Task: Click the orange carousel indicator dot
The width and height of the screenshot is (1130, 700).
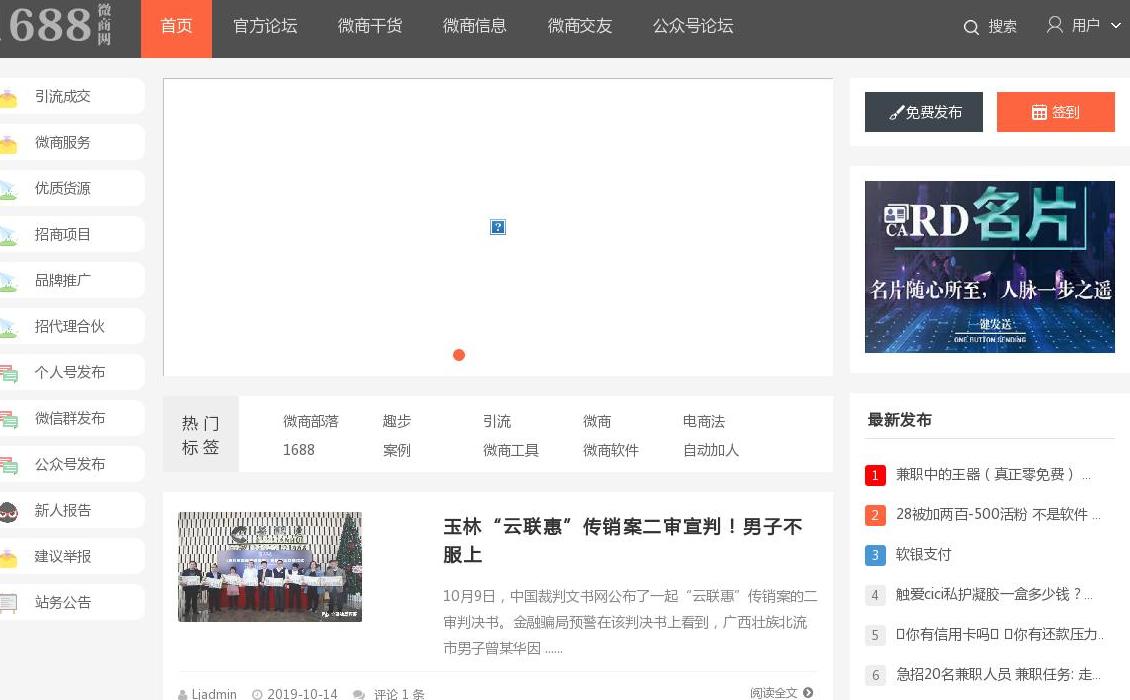Action: coord(459,355)
